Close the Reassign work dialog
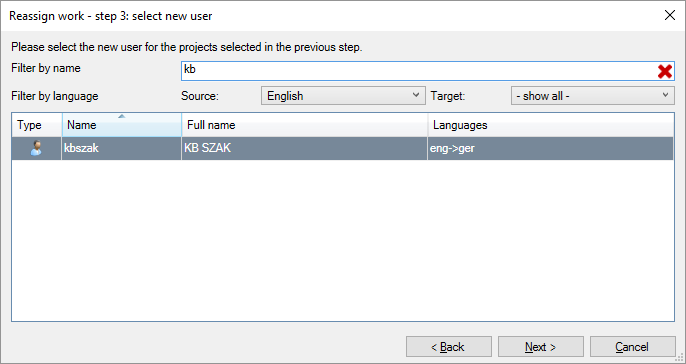The width and height of the screenshot is (686, 364). pyautogui.click(x=669, y=16)
